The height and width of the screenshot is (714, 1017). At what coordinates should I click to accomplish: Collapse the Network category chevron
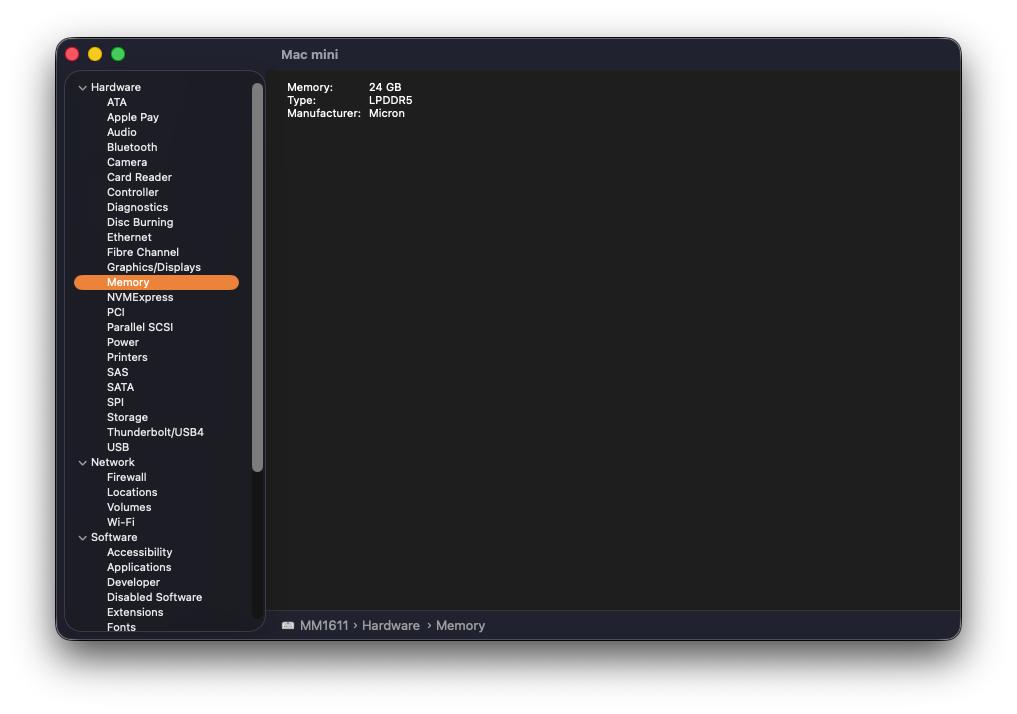click(83, 463)
